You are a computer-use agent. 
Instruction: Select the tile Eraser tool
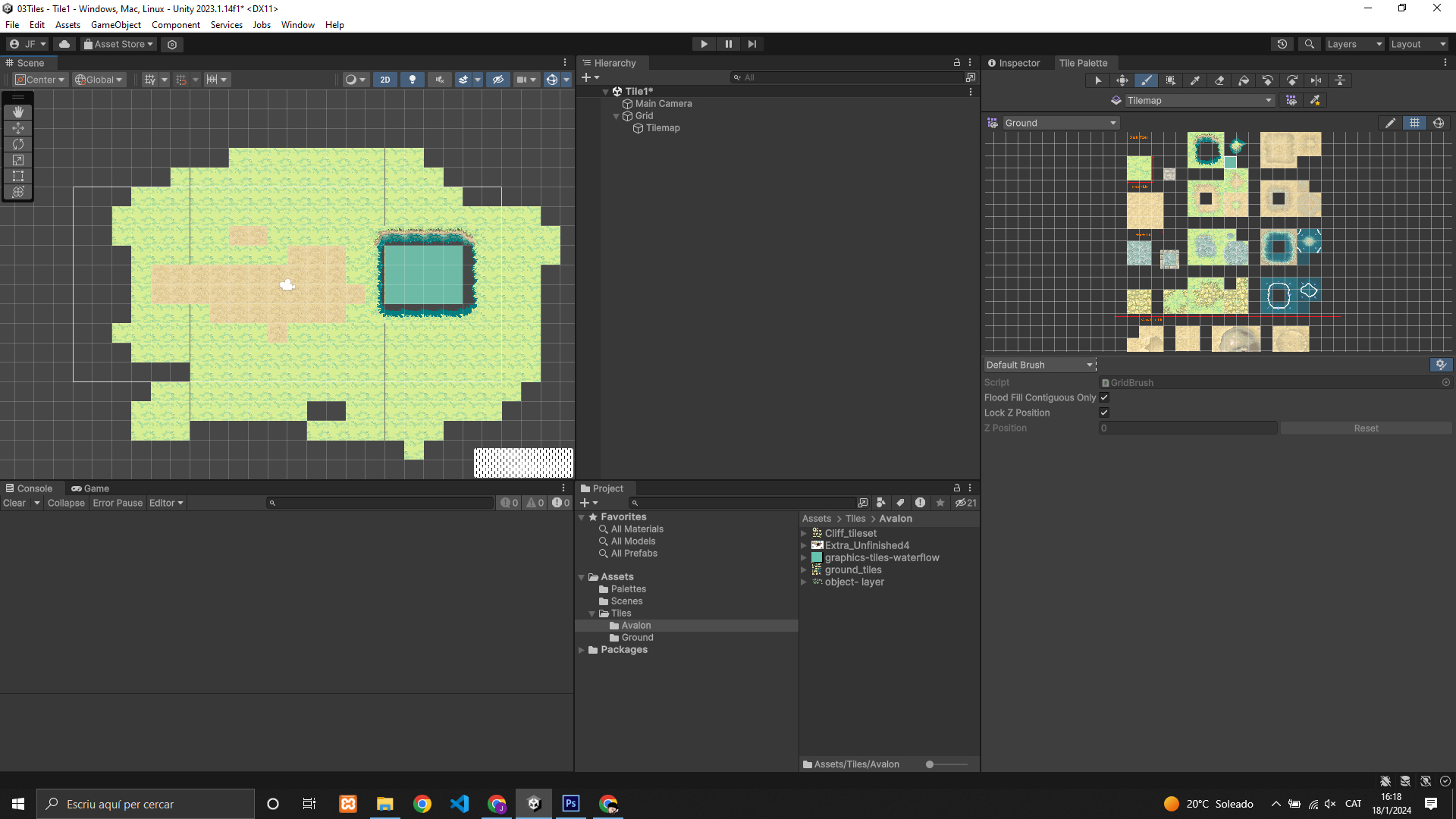click(1219, 80)
